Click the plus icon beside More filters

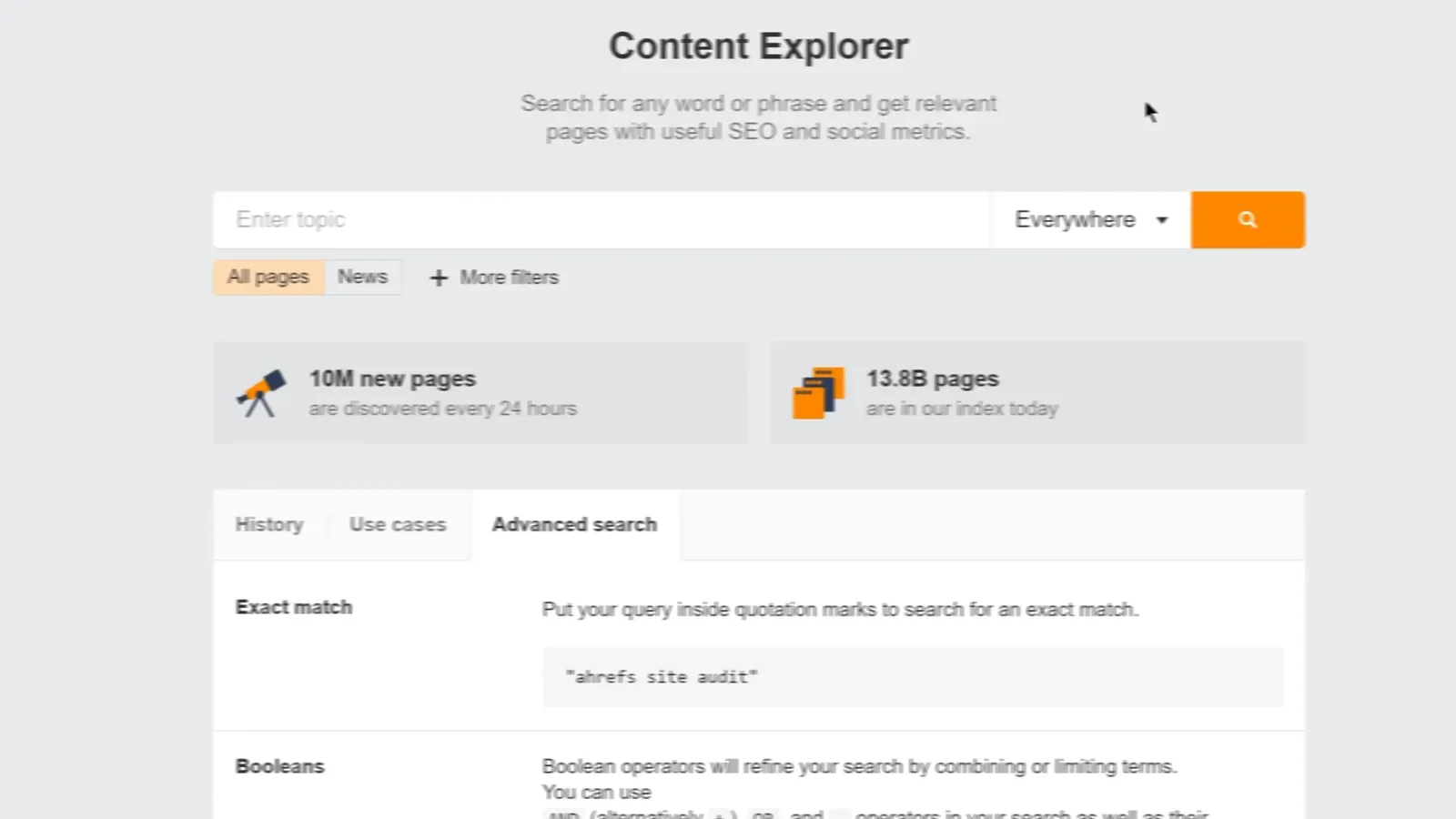coord(439,278)
